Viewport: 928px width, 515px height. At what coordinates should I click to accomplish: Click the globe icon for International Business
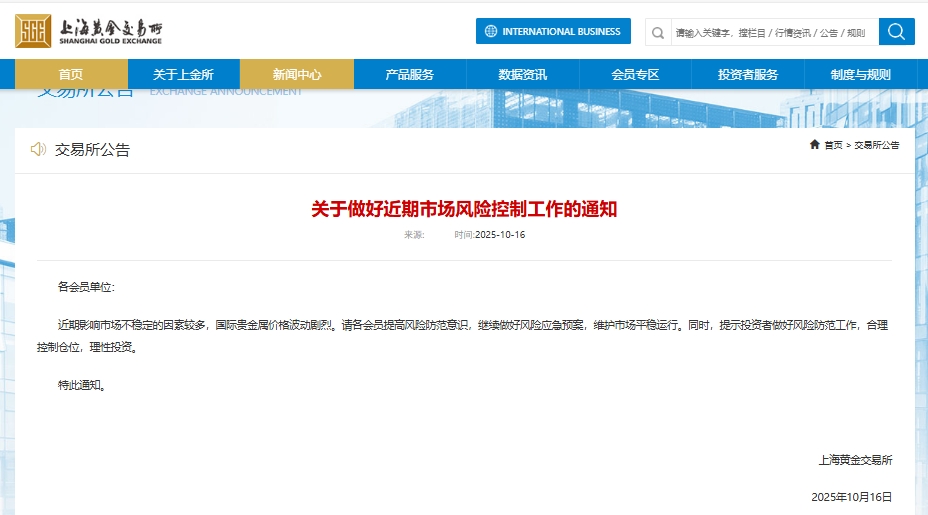[490, 31]
